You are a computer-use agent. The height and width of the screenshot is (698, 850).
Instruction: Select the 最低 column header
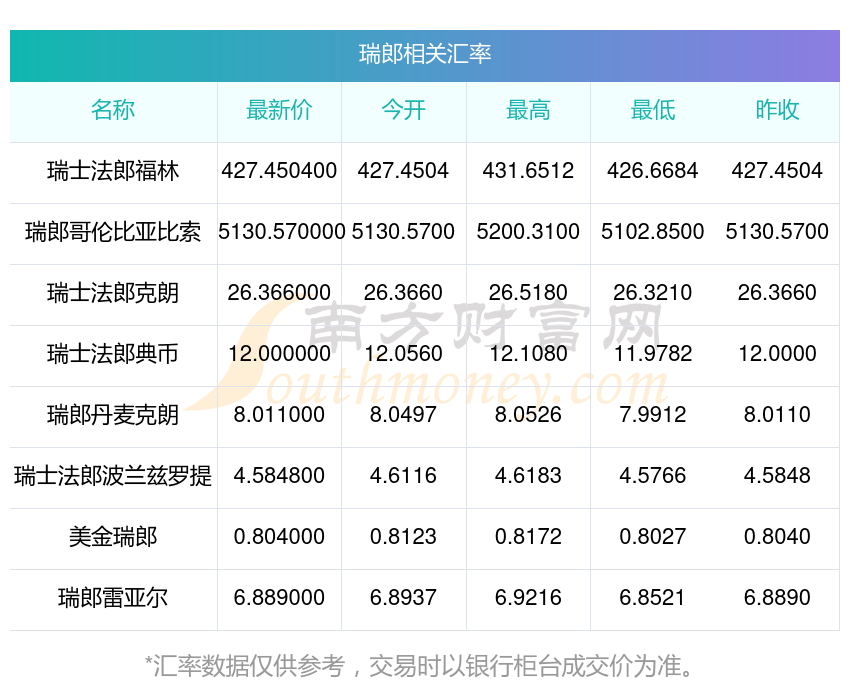coord(653,110)
